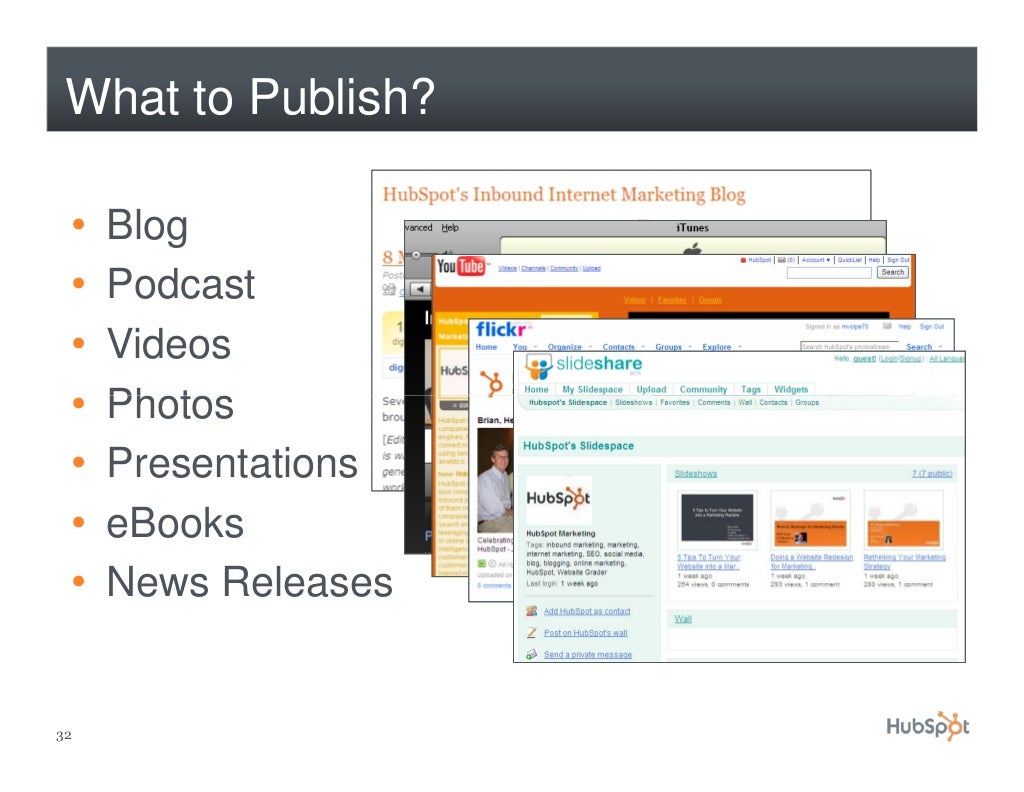Click flickr Home nav link
Screen dimensions: 1024x792
pyautogui.click(x=486, y=347)
